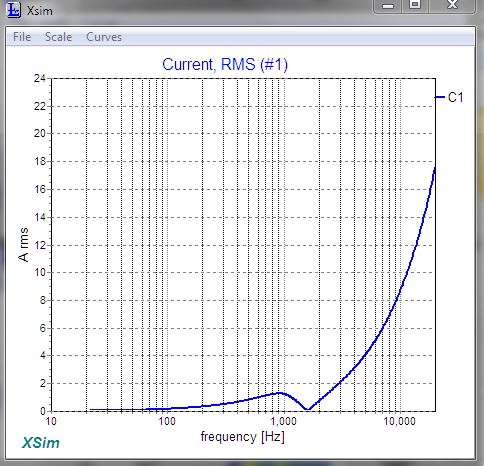
Task: Close the Xsim window
Action: (x=452, y=5)
